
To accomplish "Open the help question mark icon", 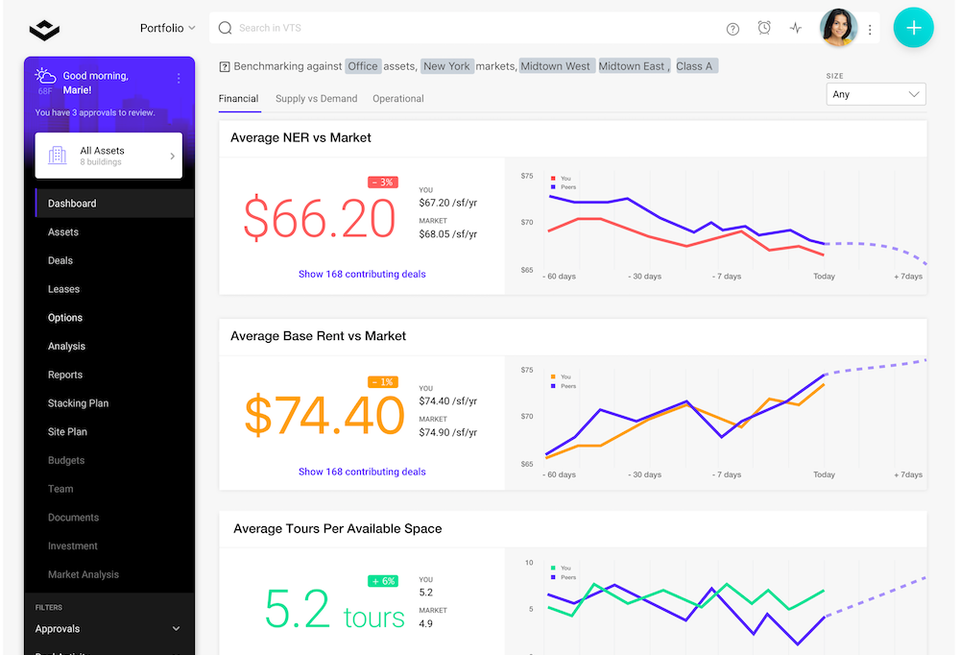I will tap(732, 29).
